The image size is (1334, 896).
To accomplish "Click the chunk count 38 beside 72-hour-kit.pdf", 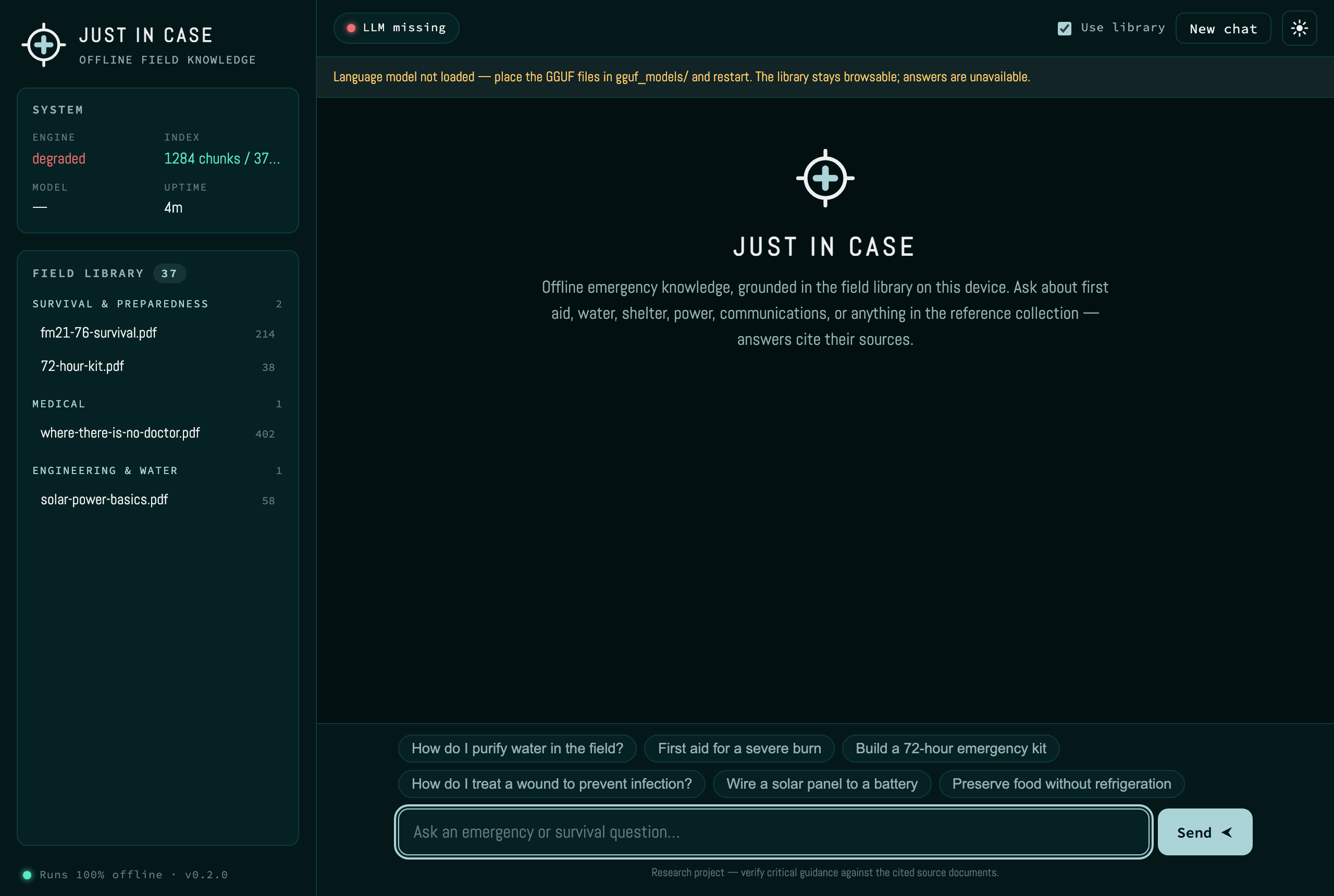I will pos(268,367).
